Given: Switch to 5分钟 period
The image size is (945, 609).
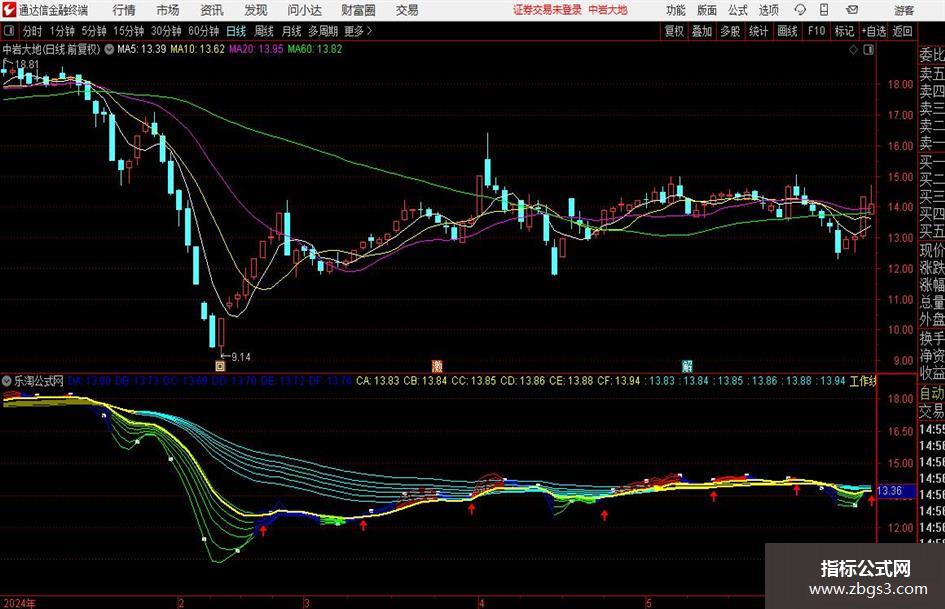Looking at the screenshot, I should point(93,31).
